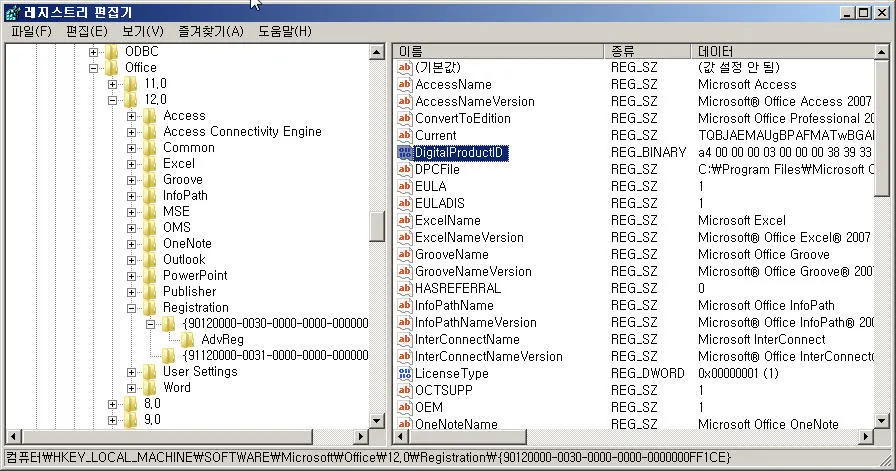
Task: Click the string value icon for AccessName
Action: point(404,84)
